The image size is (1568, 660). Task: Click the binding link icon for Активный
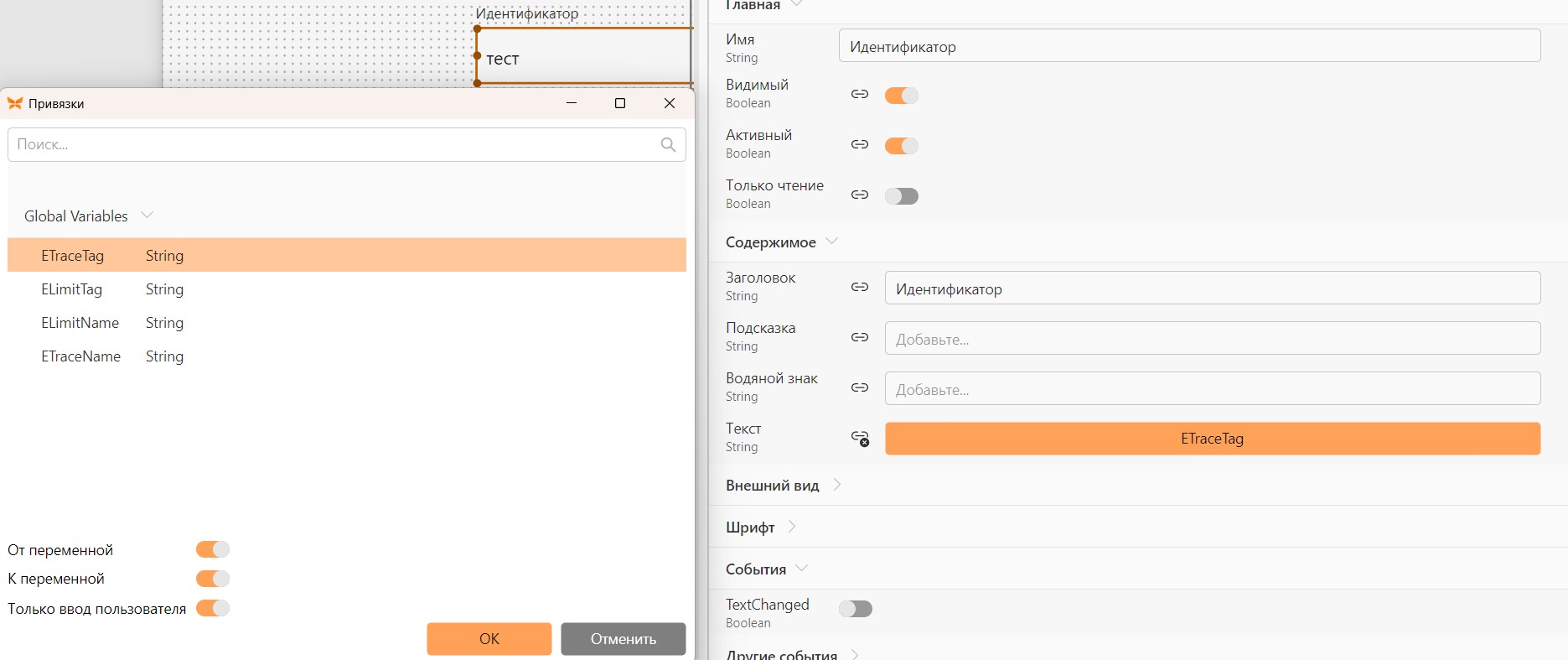[859, 144]
